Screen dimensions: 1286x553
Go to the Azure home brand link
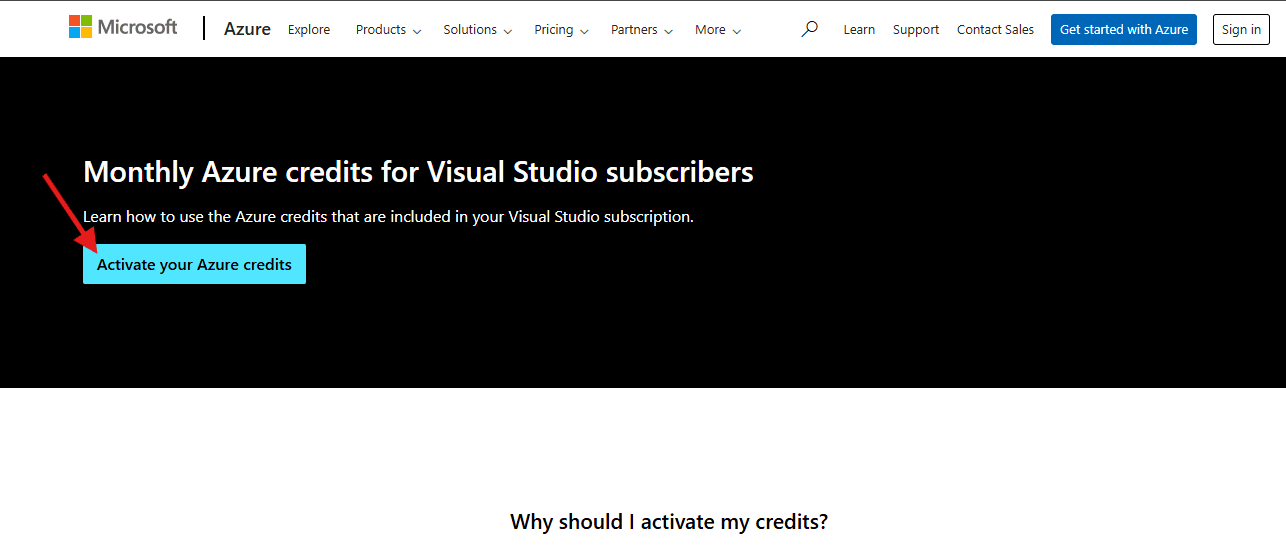[x=247, y=29]
